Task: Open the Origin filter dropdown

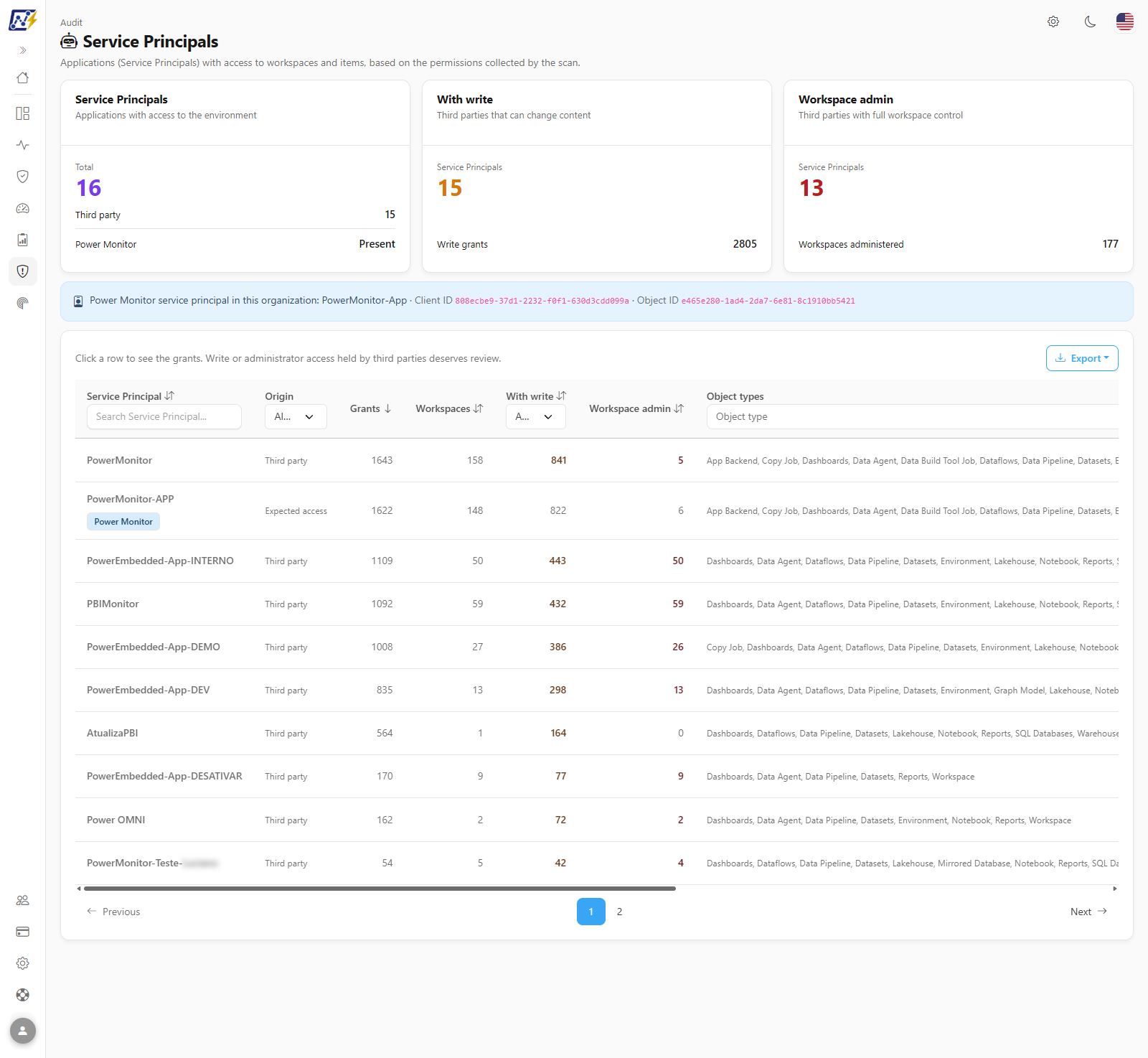Action: (x=296, y=416)
